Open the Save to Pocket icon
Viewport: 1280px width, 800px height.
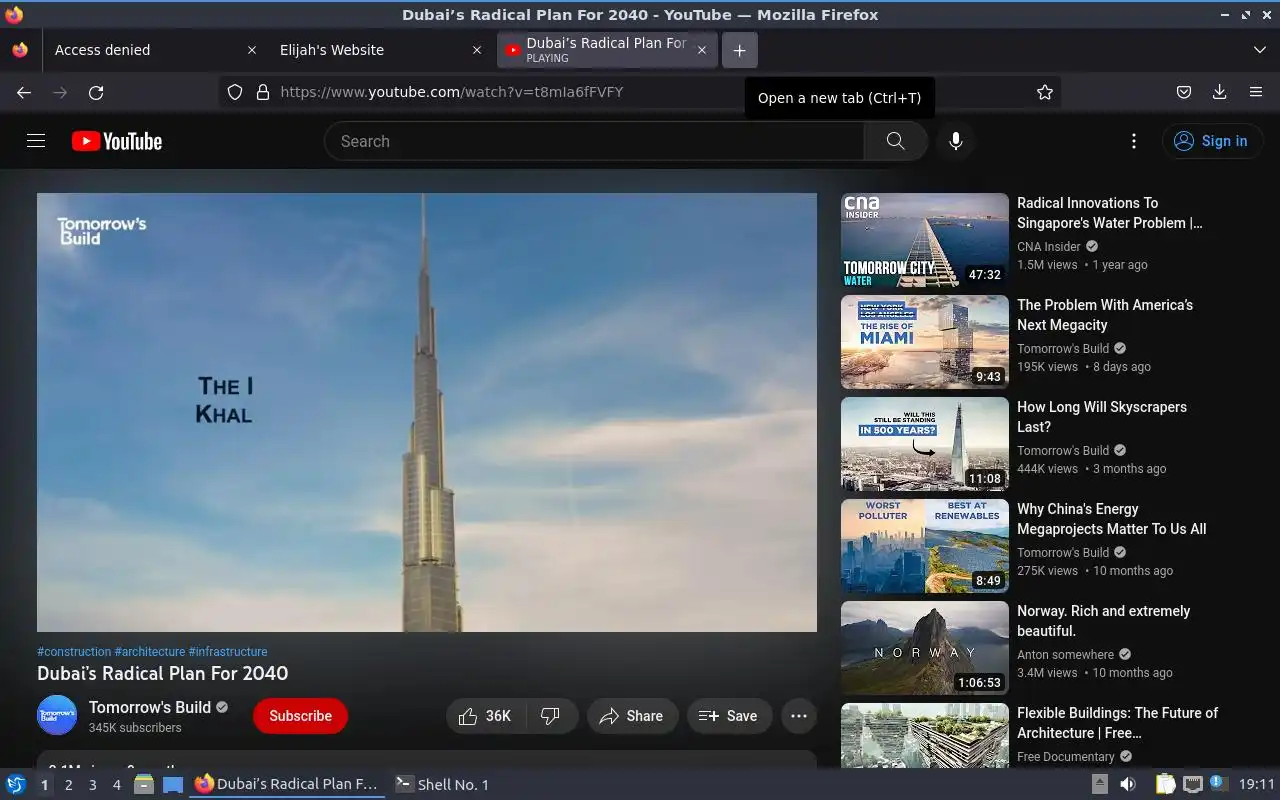(x=1184, y=92)
